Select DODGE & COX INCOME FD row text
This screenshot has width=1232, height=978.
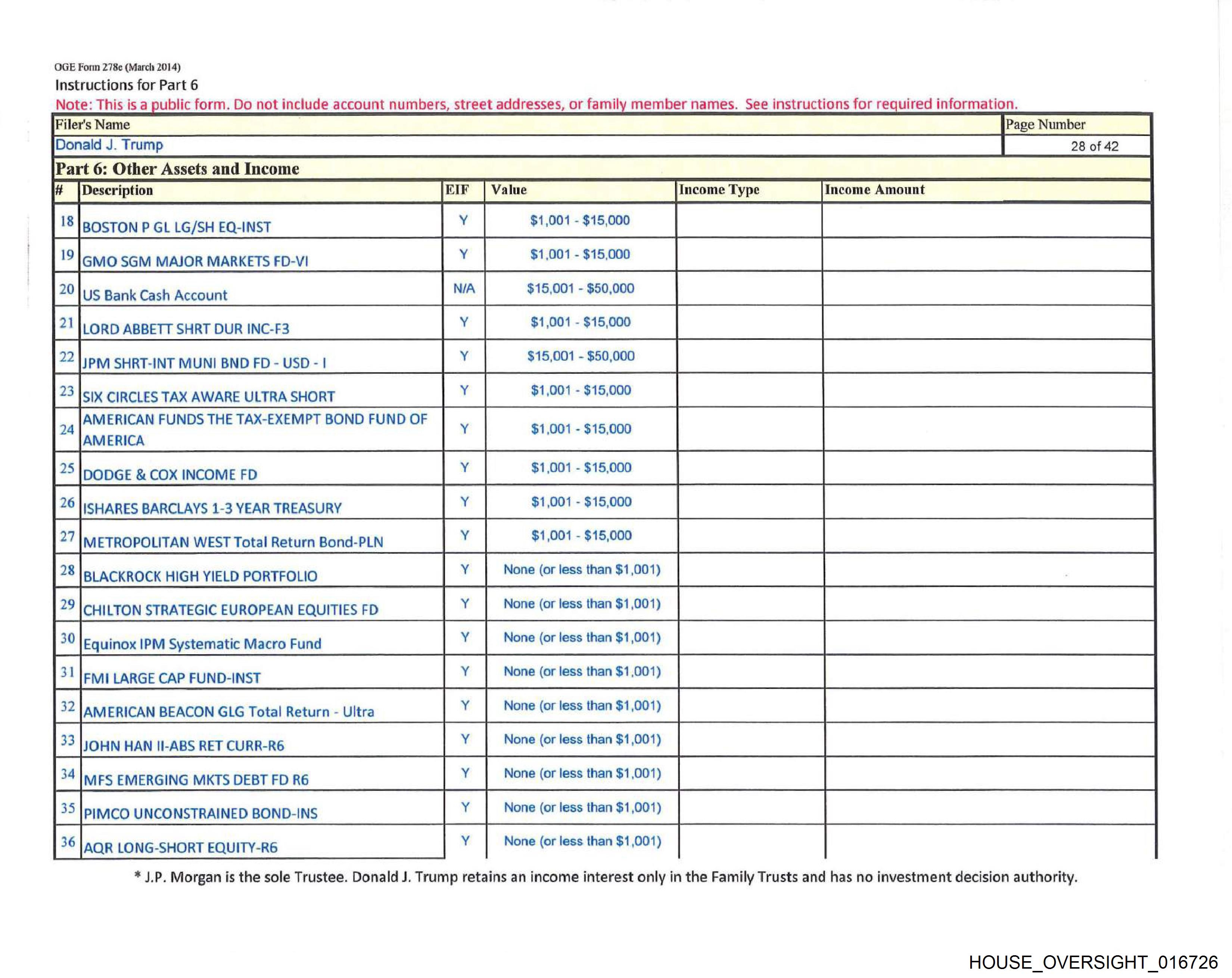[x=170, y=474]
